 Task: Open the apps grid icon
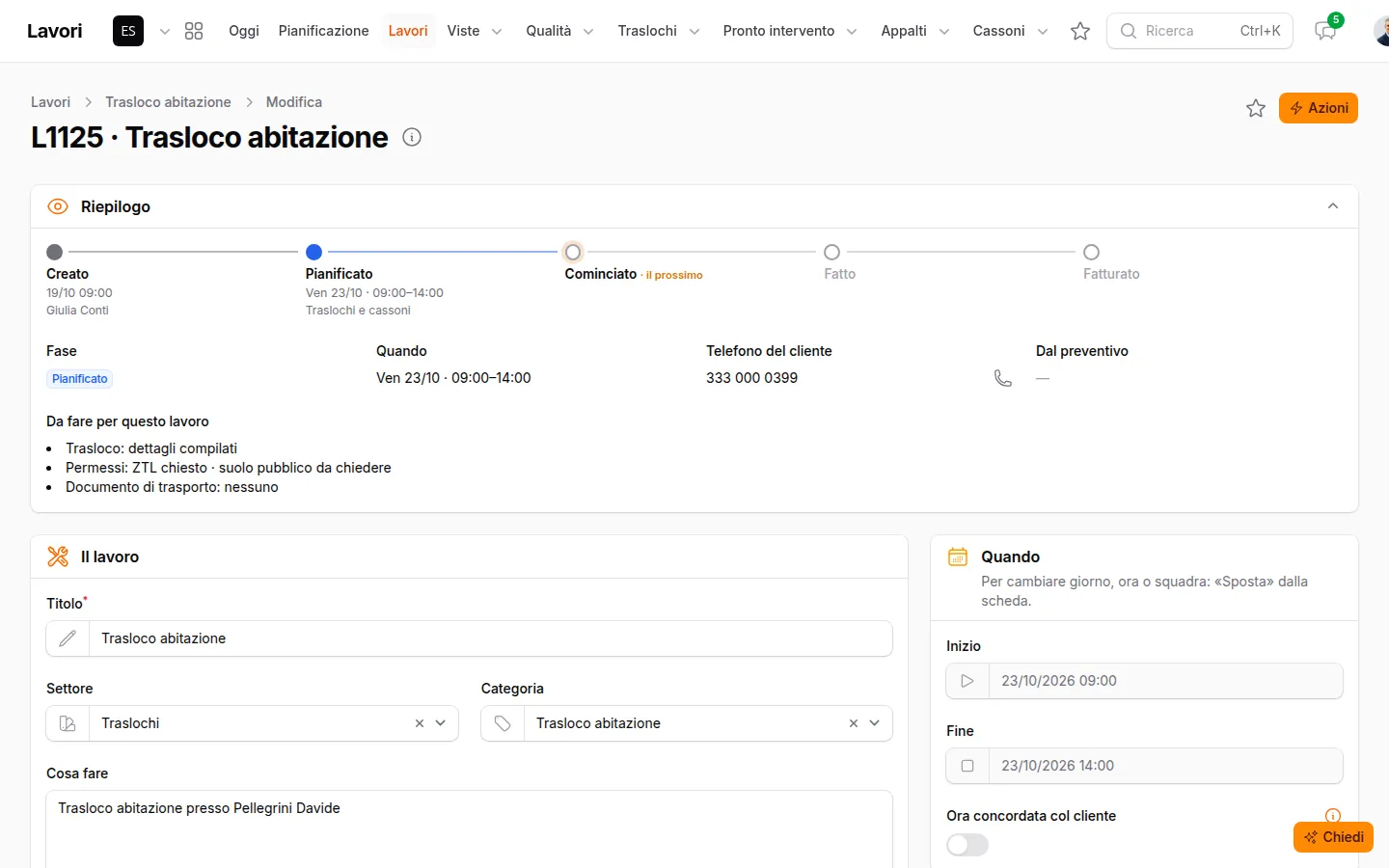194,31
